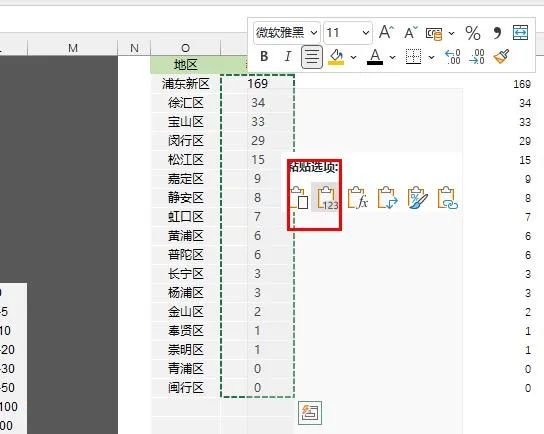Click the 虹口区 cell
This screenshot has width=544, height=434.
coord(186,217)
